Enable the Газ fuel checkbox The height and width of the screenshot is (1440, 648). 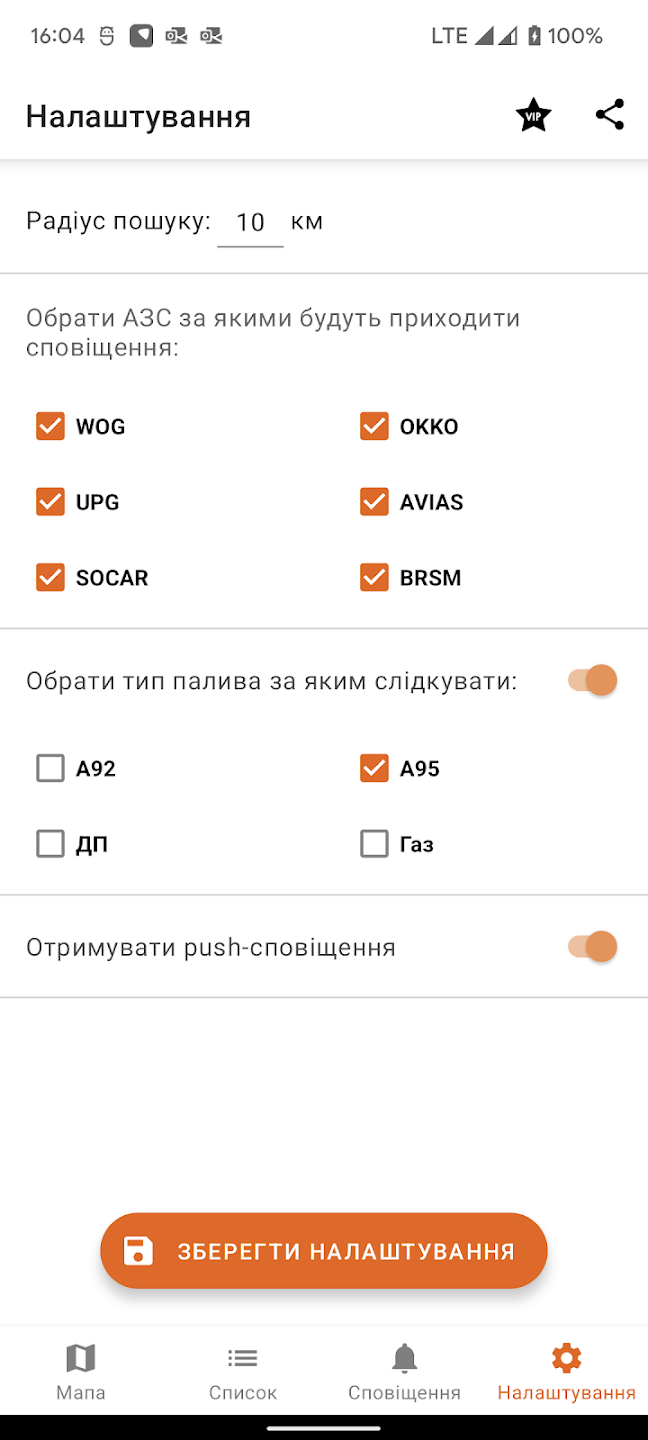coord(374,844)
